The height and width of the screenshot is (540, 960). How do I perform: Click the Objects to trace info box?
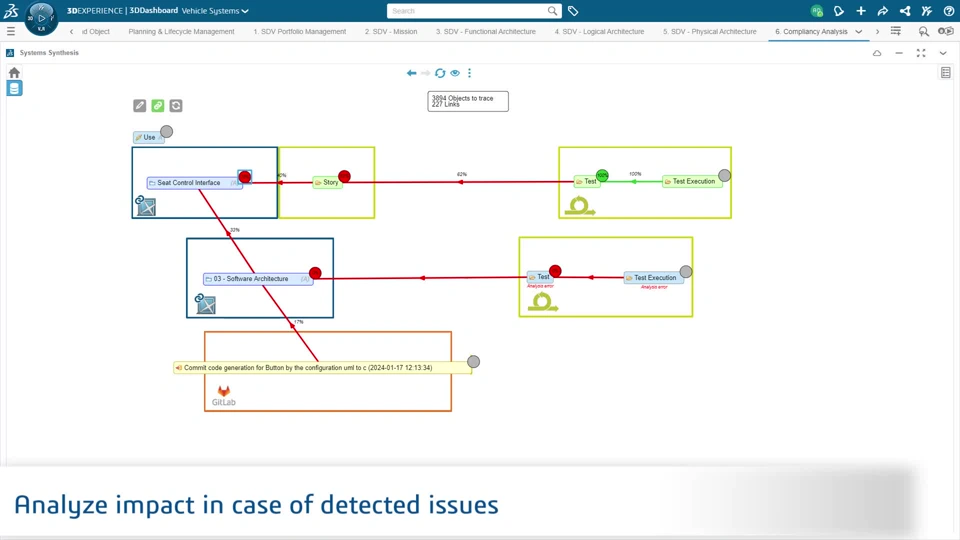tap(468, 102)
